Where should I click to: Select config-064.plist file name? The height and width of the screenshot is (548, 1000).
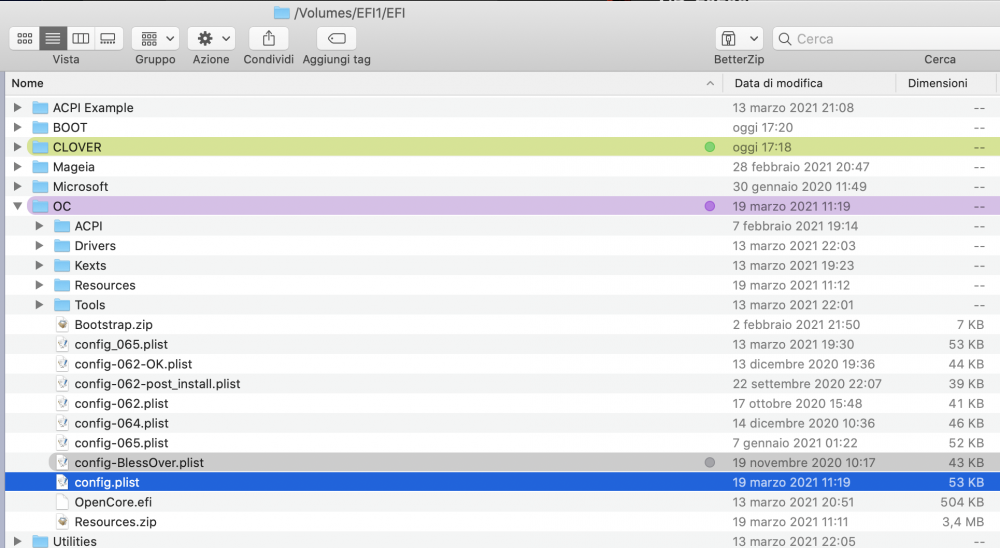tap(121, 424)
